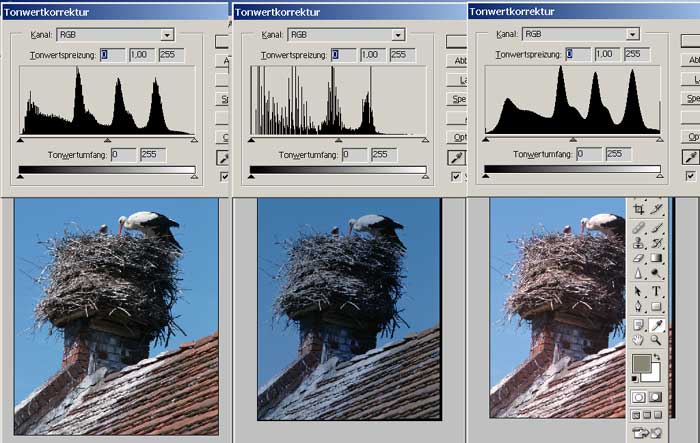Click the 'Opt...' button in middle dialog

coord(457,137)
